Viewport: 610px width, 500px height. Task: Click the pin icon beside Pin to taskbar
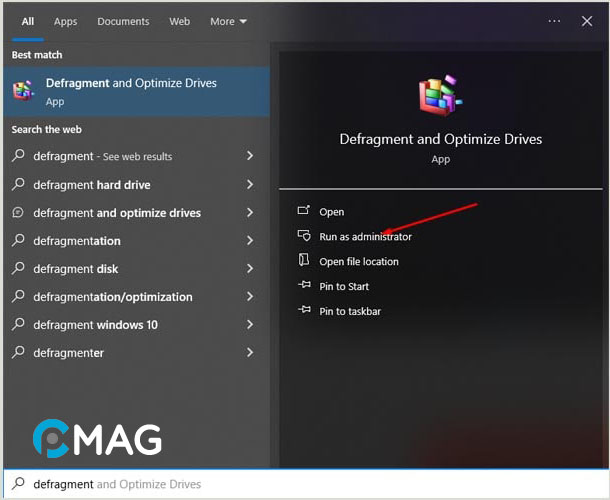coord(304,310)
